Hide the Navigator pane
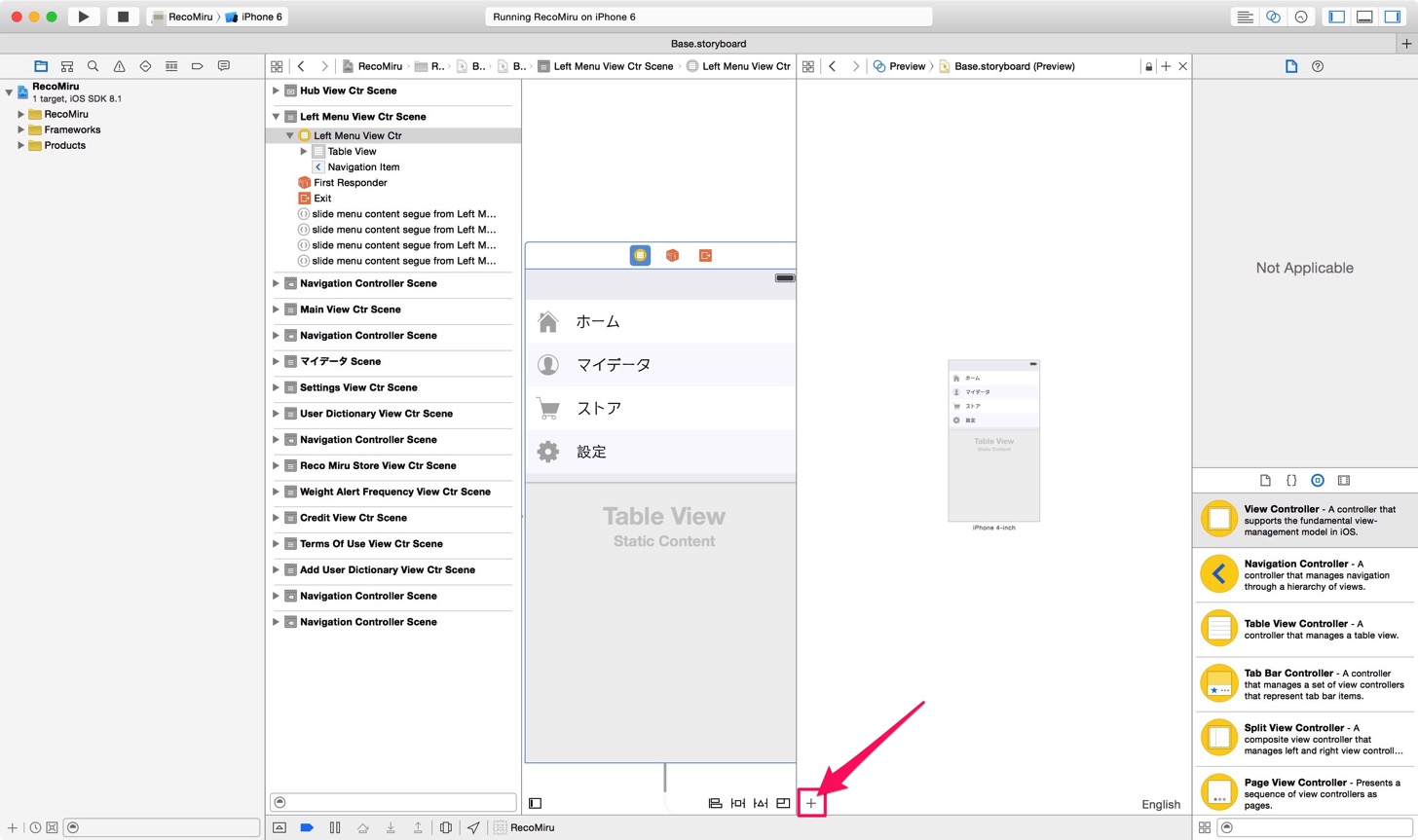This screenshot has width=1418, height=840. [1336, 17]
